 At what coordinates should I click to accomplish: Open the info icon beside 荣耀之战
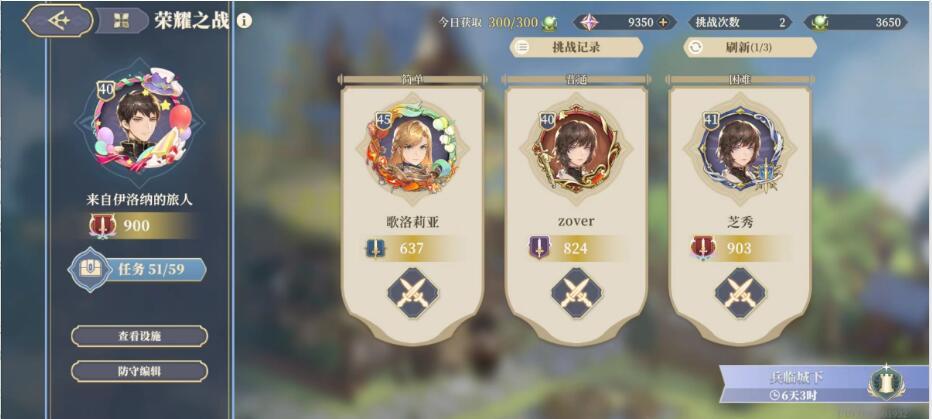coord(244,21)
